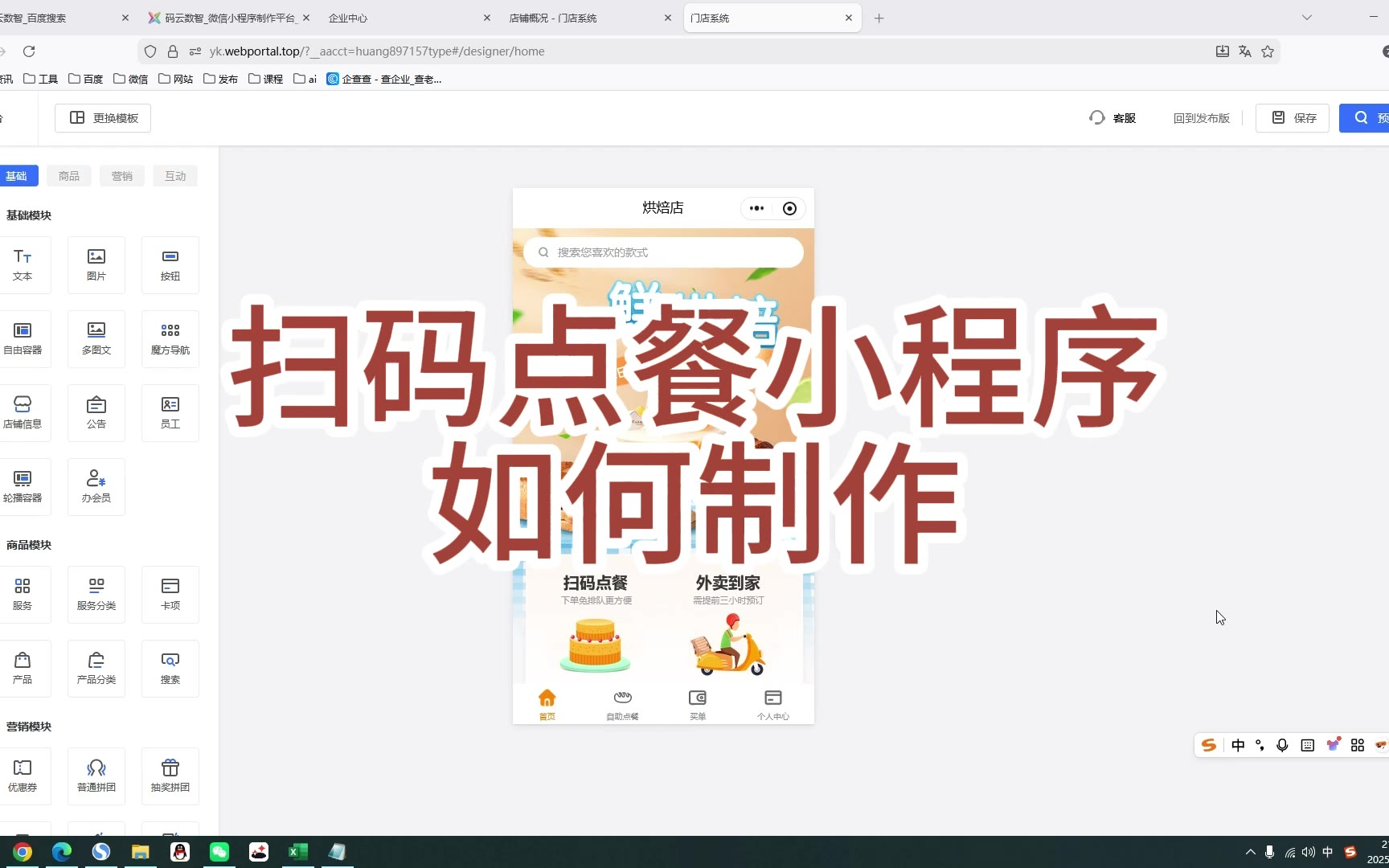
Task: Pick the 抽奖拼团 lottery group module
Action: click(170, 776)
